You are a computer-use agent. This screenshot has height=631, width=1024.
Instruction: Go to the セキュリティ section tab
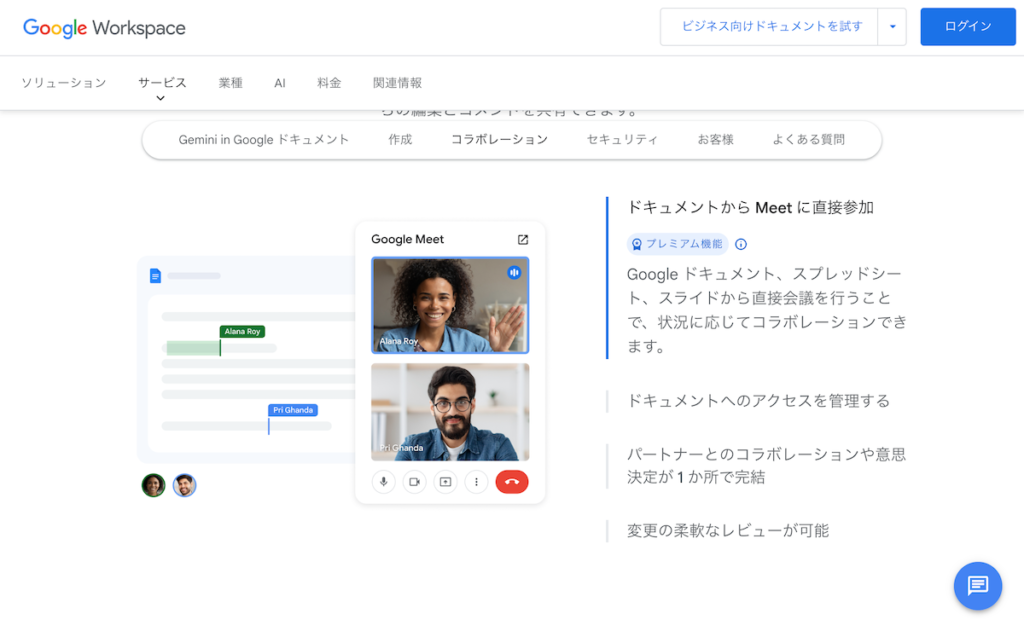point(622,140)
